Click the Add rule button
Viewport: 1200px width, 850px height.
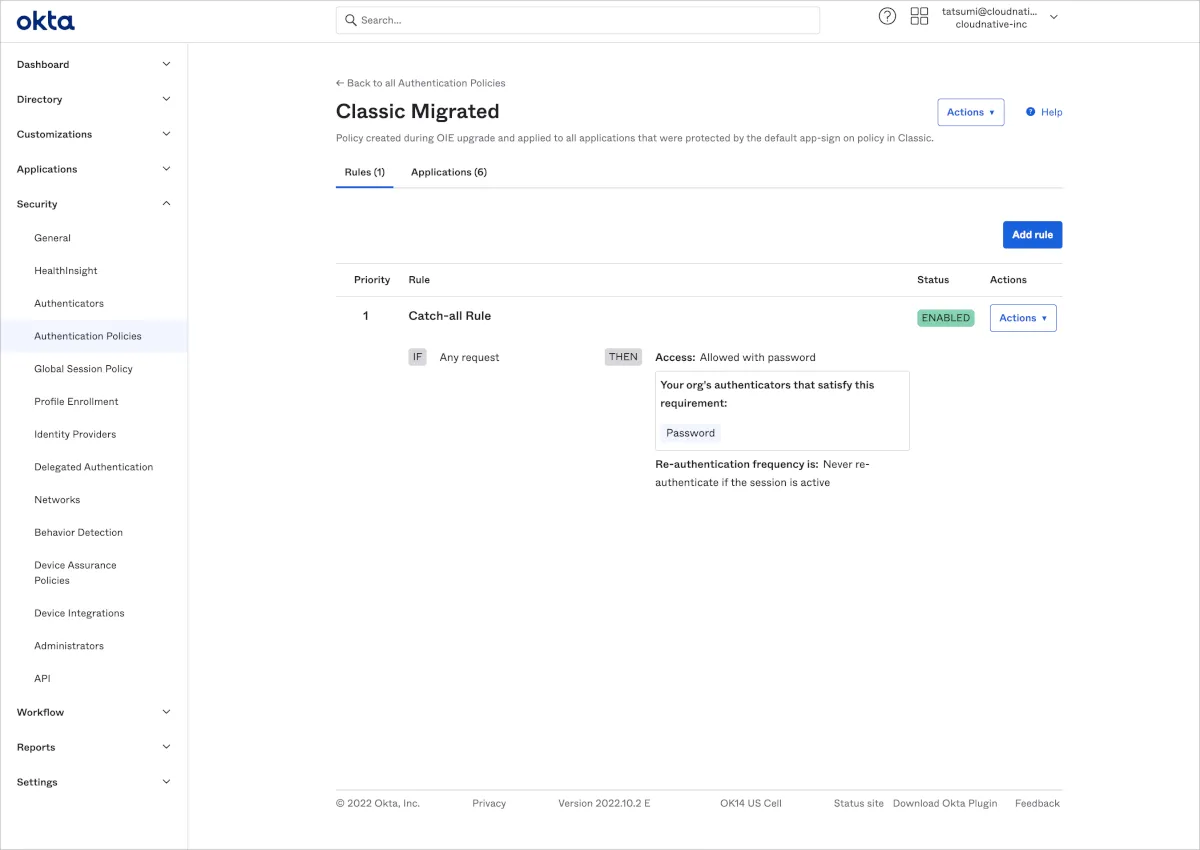[1032, 235]
